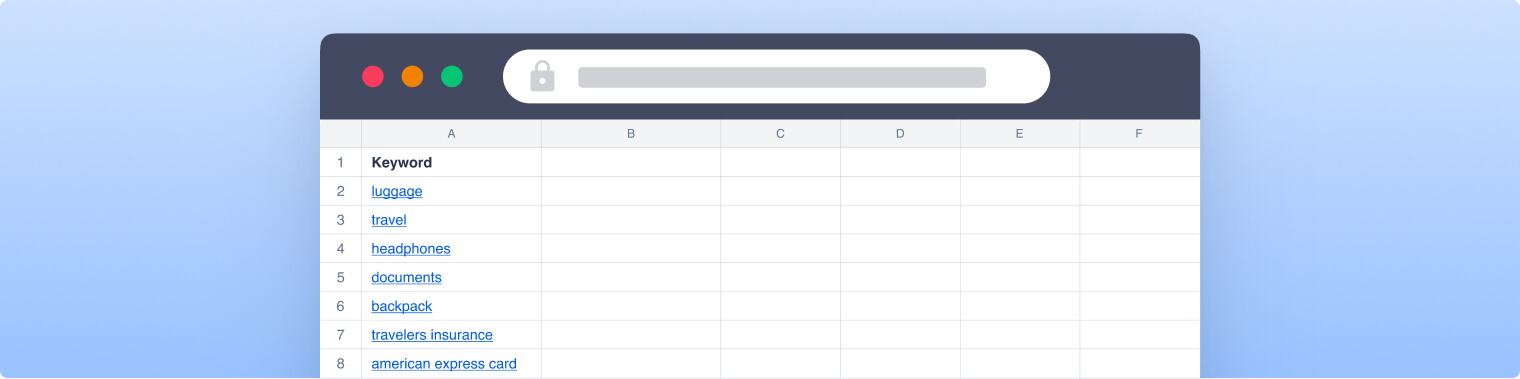Viewport: 1520px width, 379px height.
Task: Select column C header
Action: coord(780,133)
